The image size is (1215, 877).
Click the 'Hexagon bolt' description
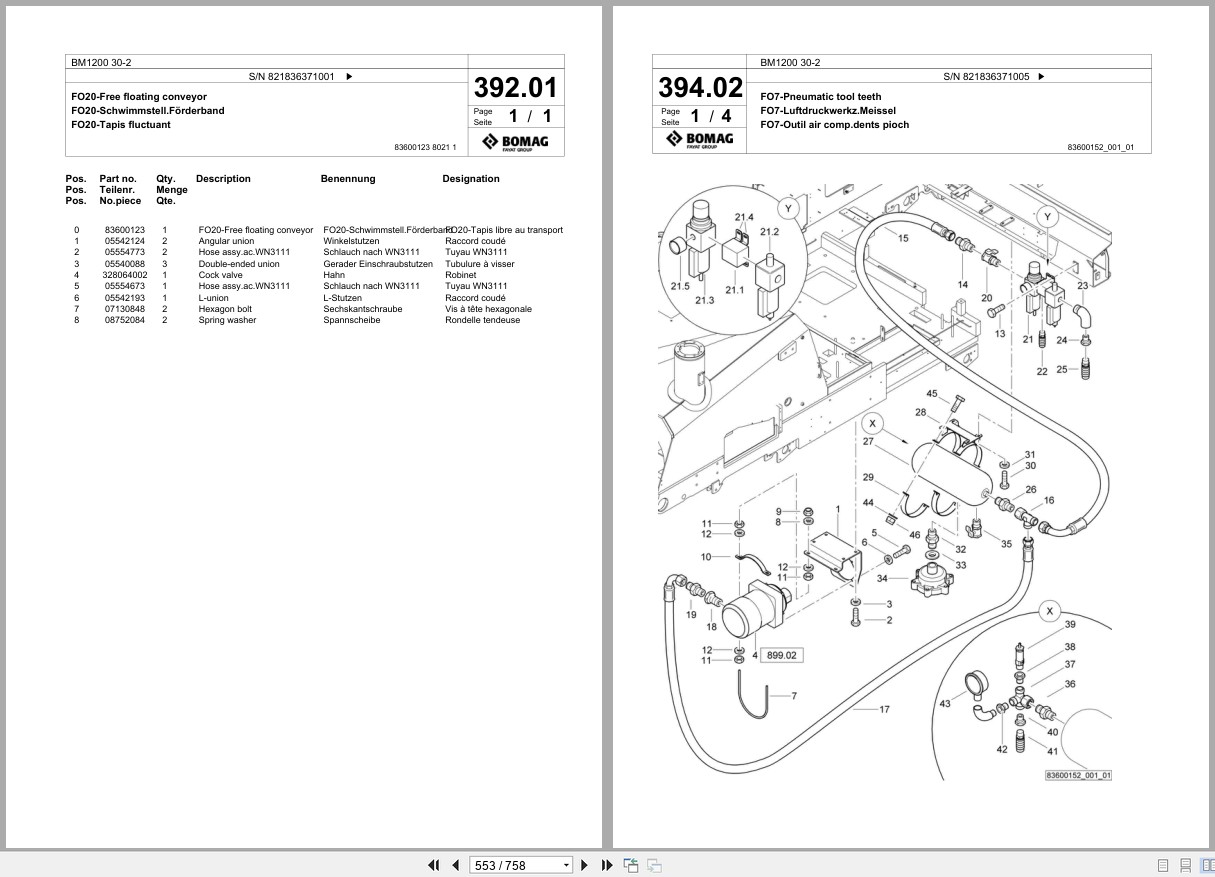[225, 309]
